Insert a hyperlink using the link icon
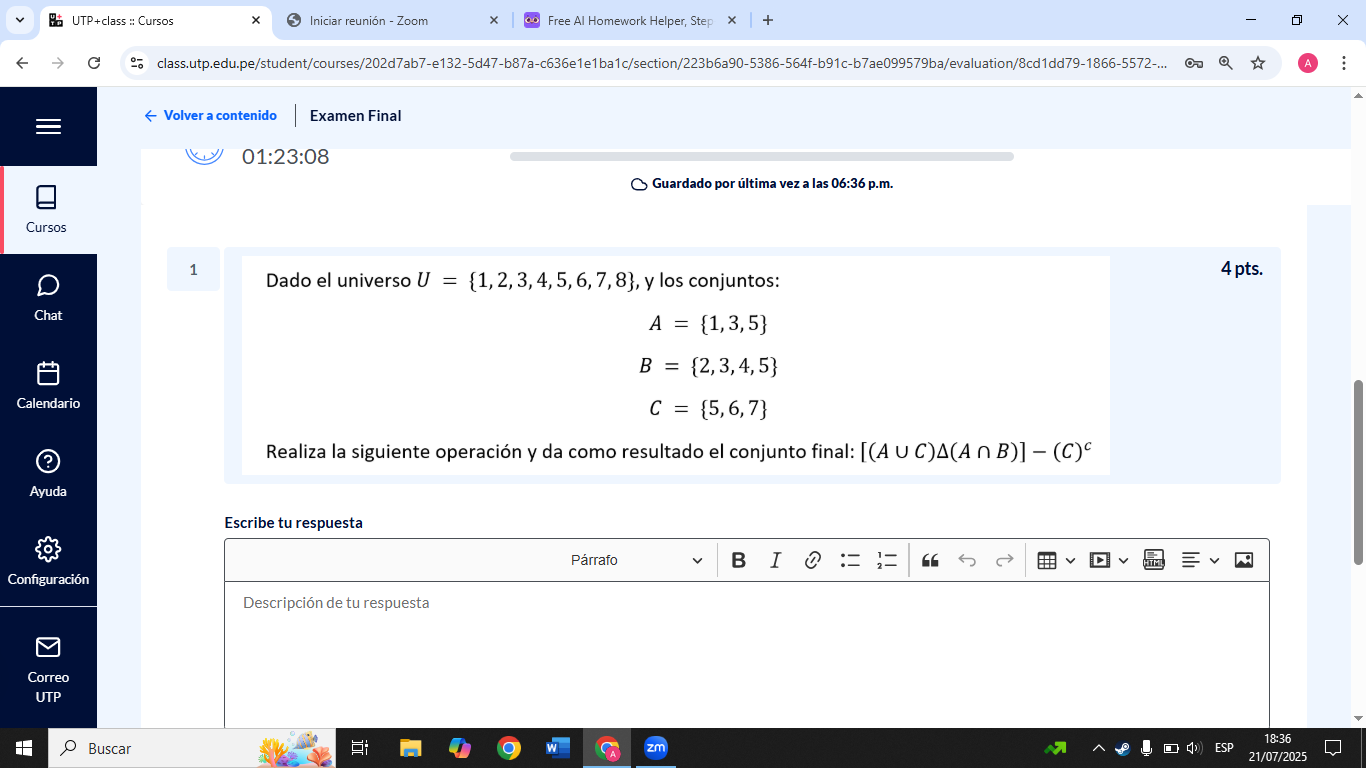1366x768 pixels. 811,560
